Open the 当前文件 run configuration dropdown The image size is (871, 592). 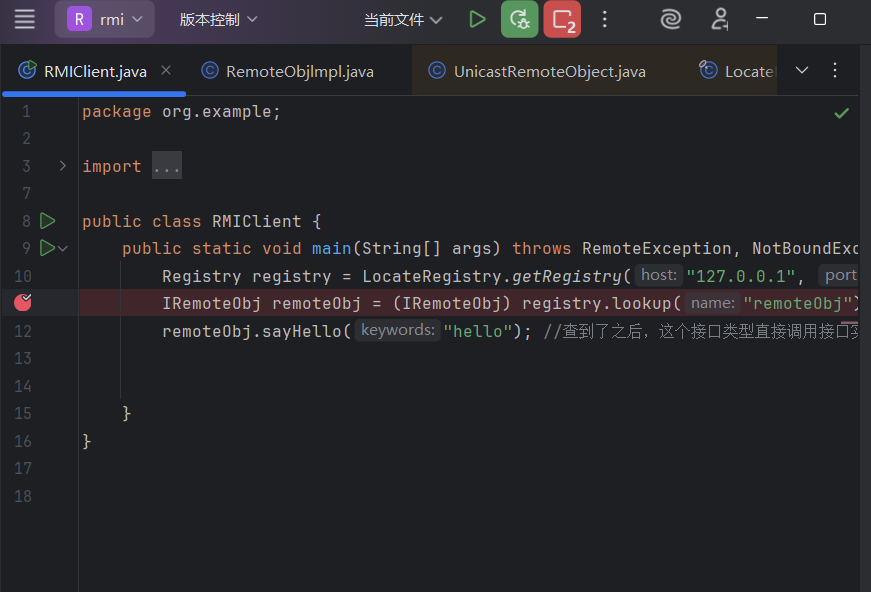(402, 20)
